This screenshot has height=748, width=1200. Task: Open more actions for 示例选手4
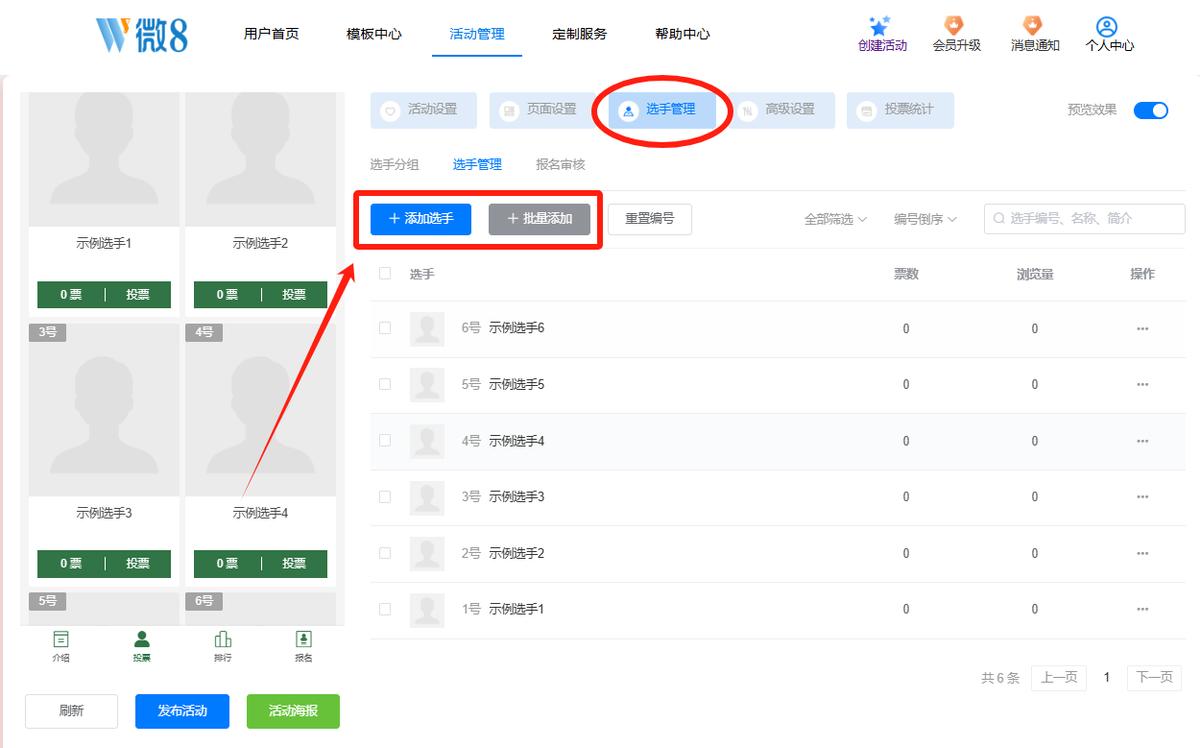(1142, 441)
